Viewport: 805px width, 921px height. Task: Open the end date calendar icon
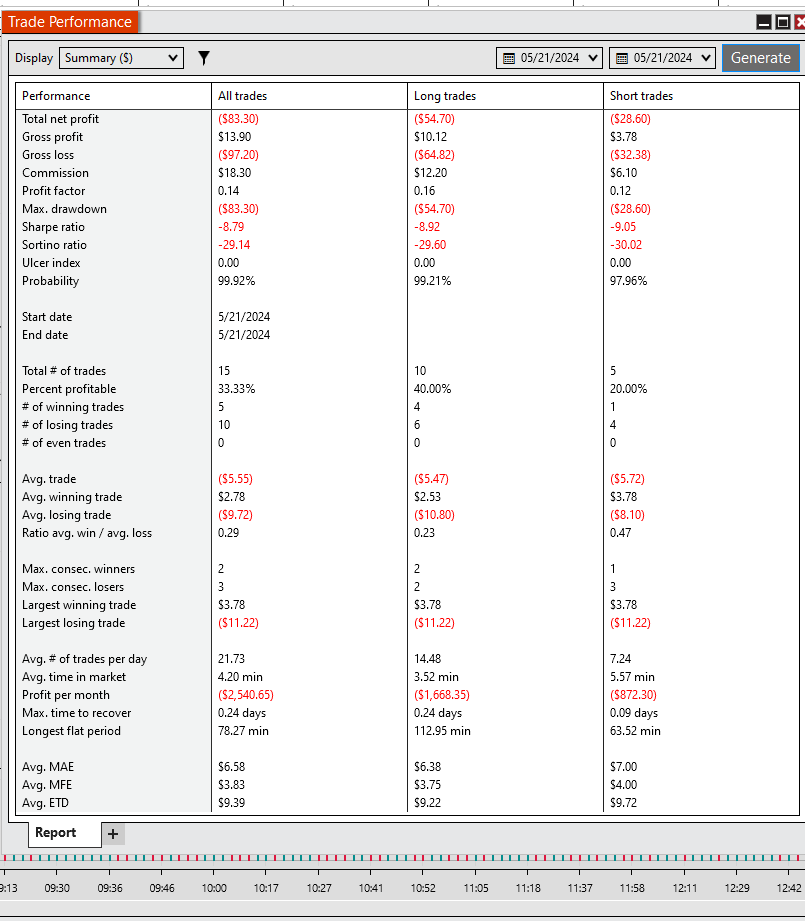coord(622,58)
